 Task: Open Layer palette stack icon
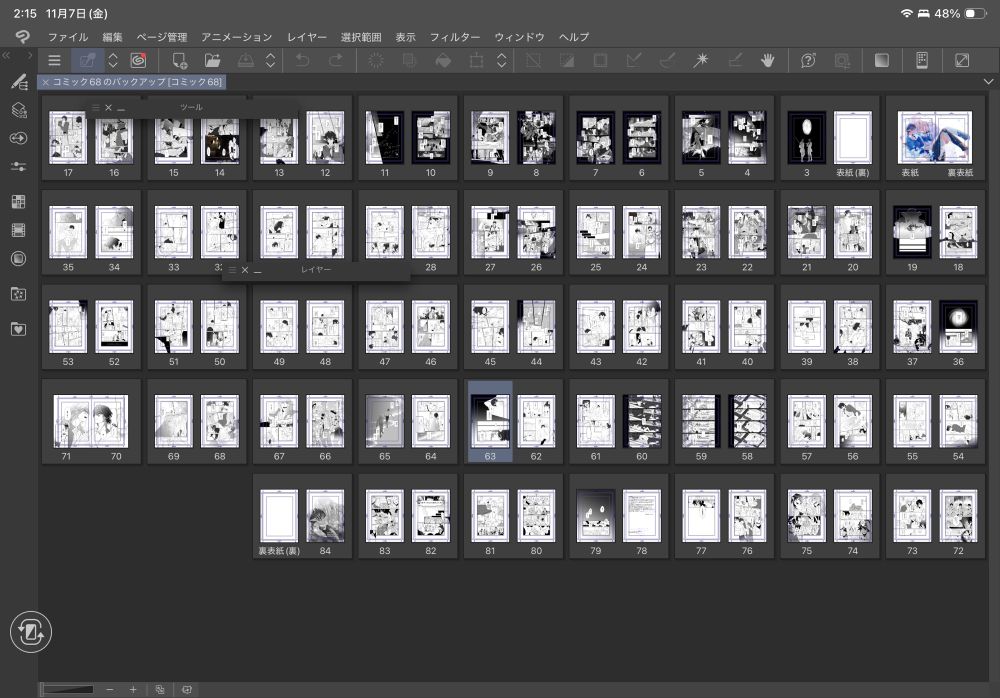pyautogui.click(x=19, y=110)
